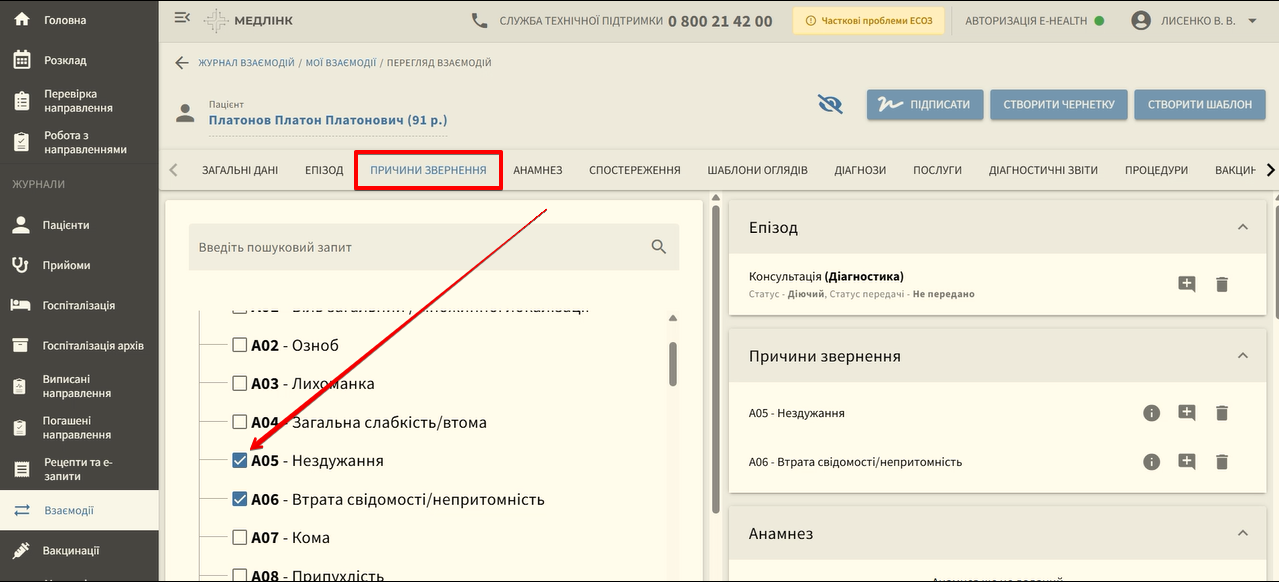1279x582 pixels.
Task: Switch to Загальні дані tab
Action: tap(240, 170)
